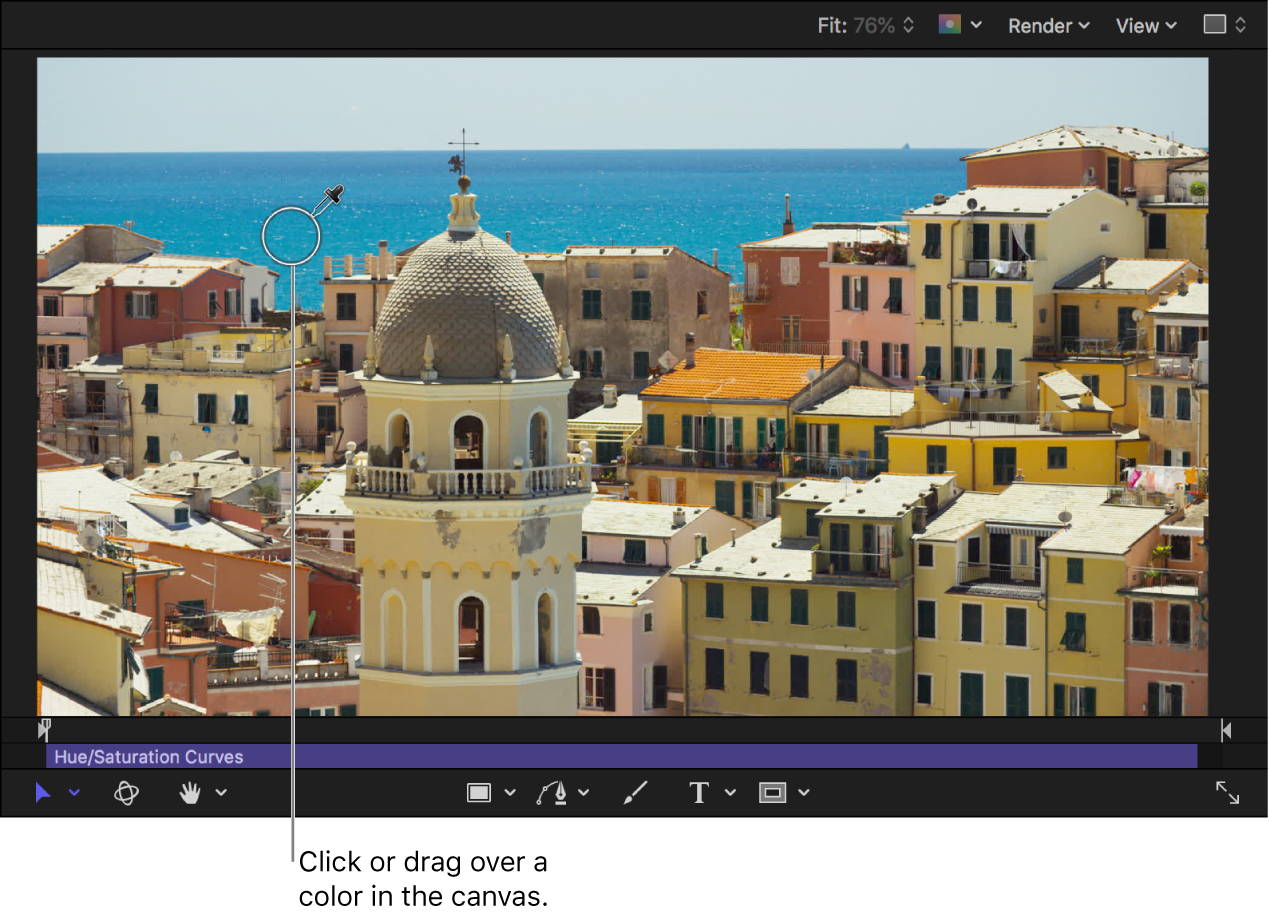Click the Hue/Saturation Curves timeline bar
1269x918 pixels.
620,757
